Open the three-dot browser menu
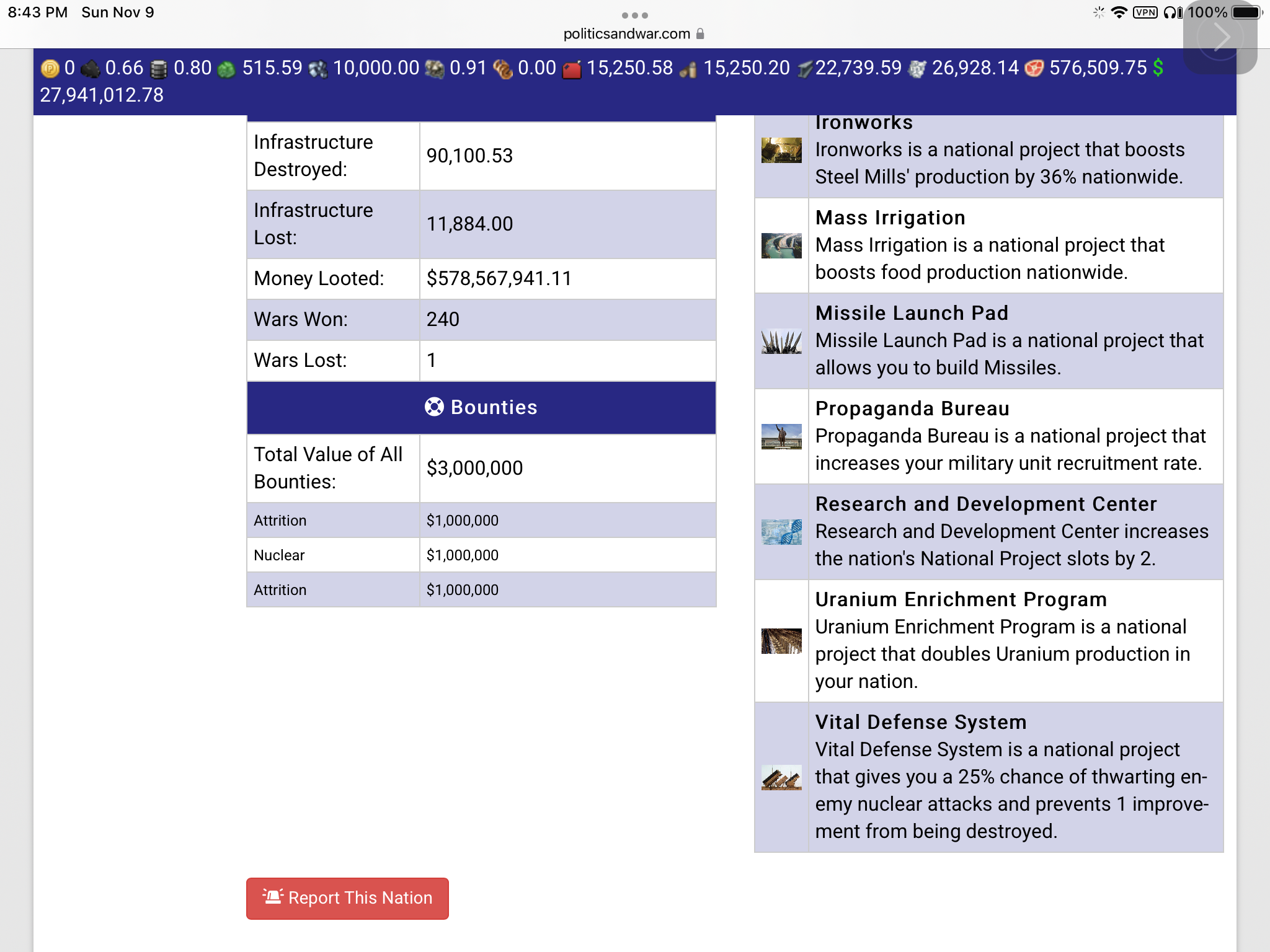 pos(635,15)
